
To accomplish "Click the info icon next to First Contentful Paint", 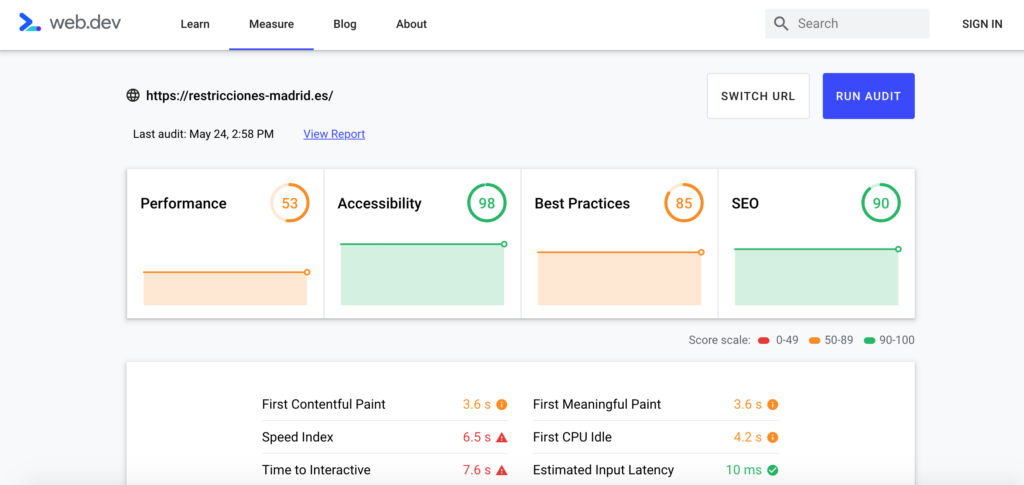I will point(502,404).
